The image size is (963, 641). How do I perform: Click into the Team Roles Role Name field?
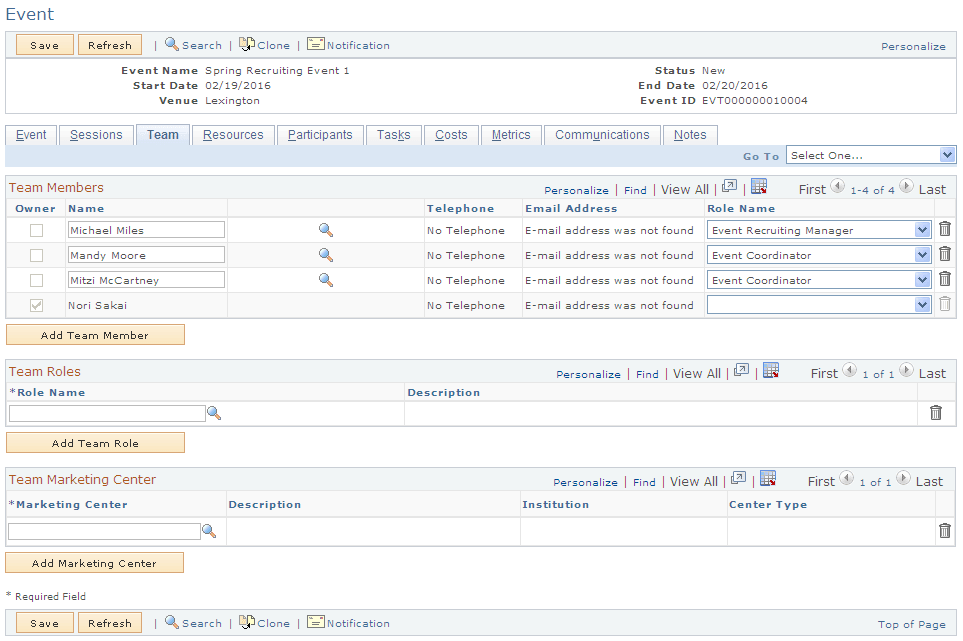point(107,413)
